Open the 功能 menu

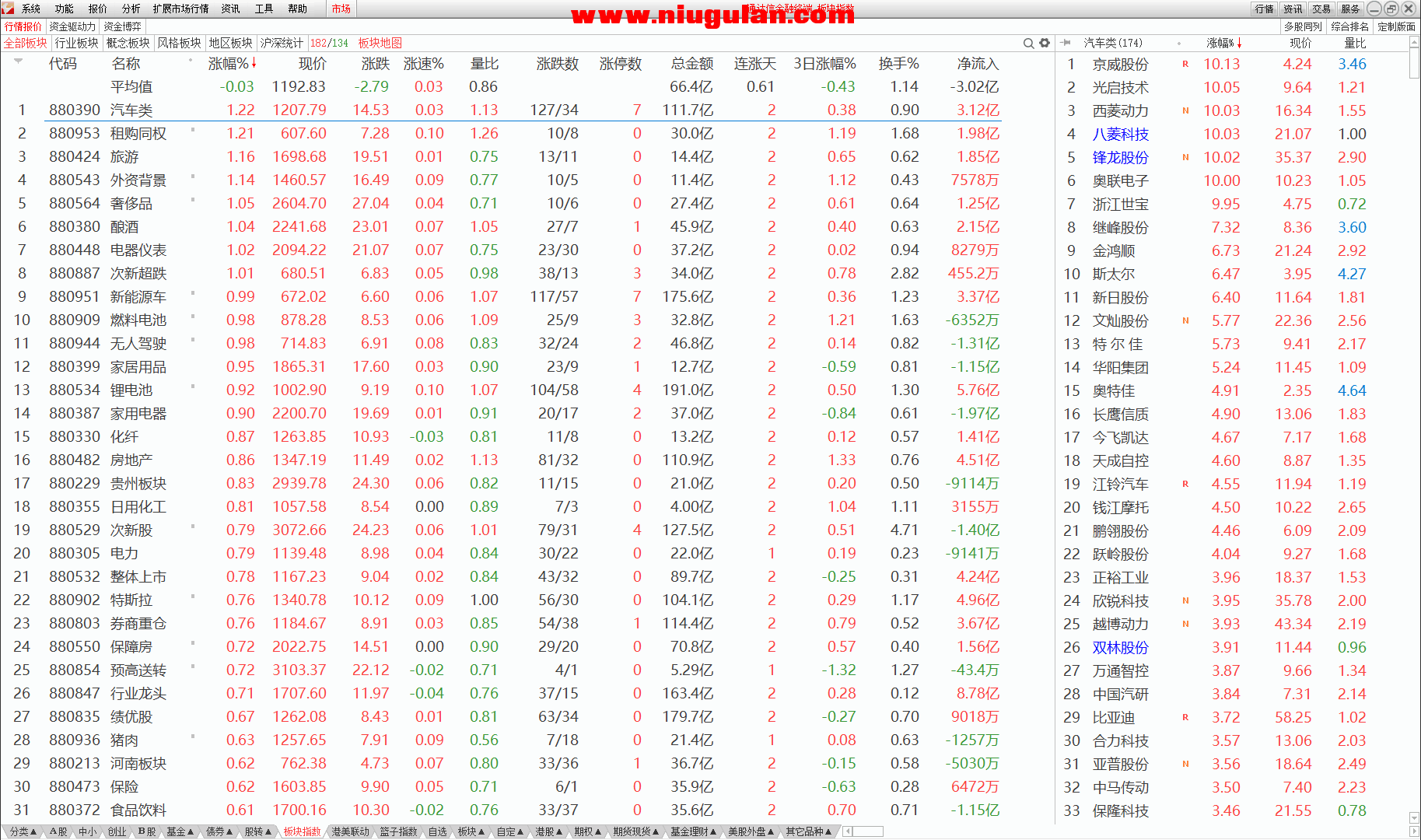65,9
